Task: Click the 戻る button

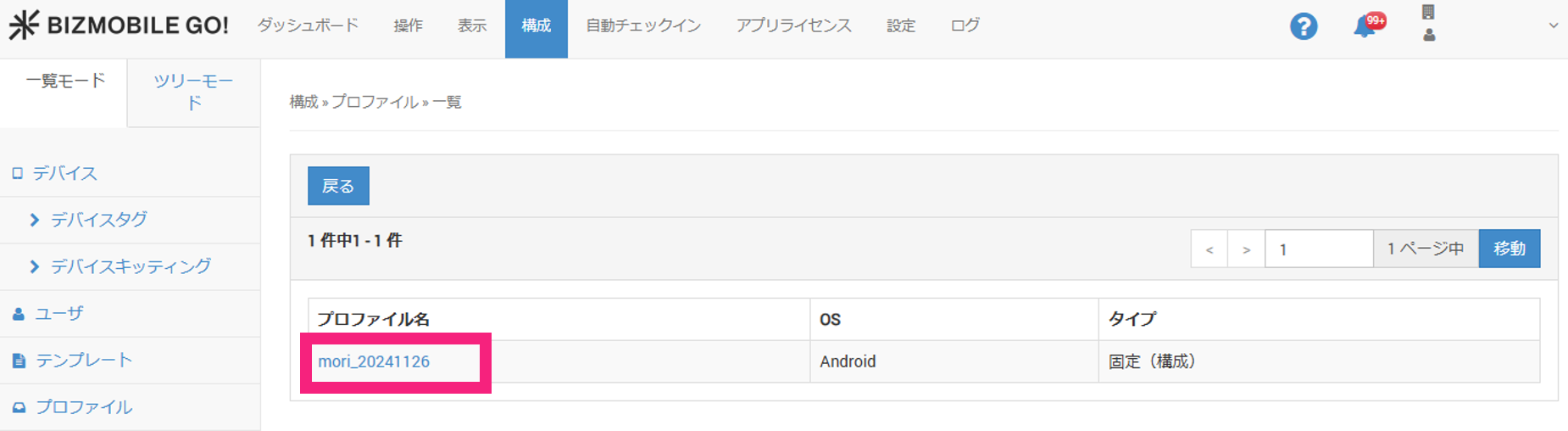Action: (x=338, y=186)
